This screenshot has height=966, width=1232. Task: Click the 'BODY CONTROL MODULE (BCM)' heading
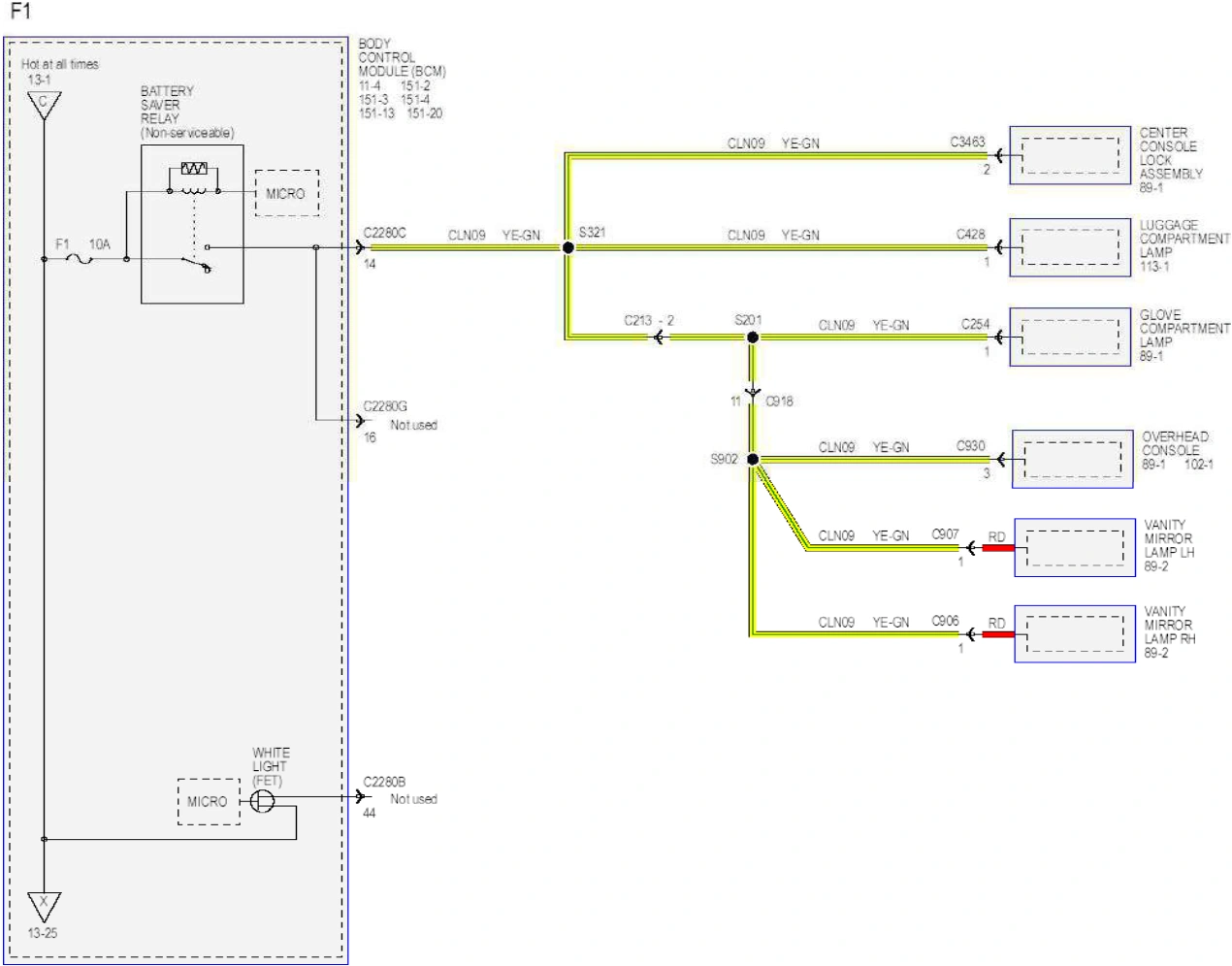(x=402, y=57)
